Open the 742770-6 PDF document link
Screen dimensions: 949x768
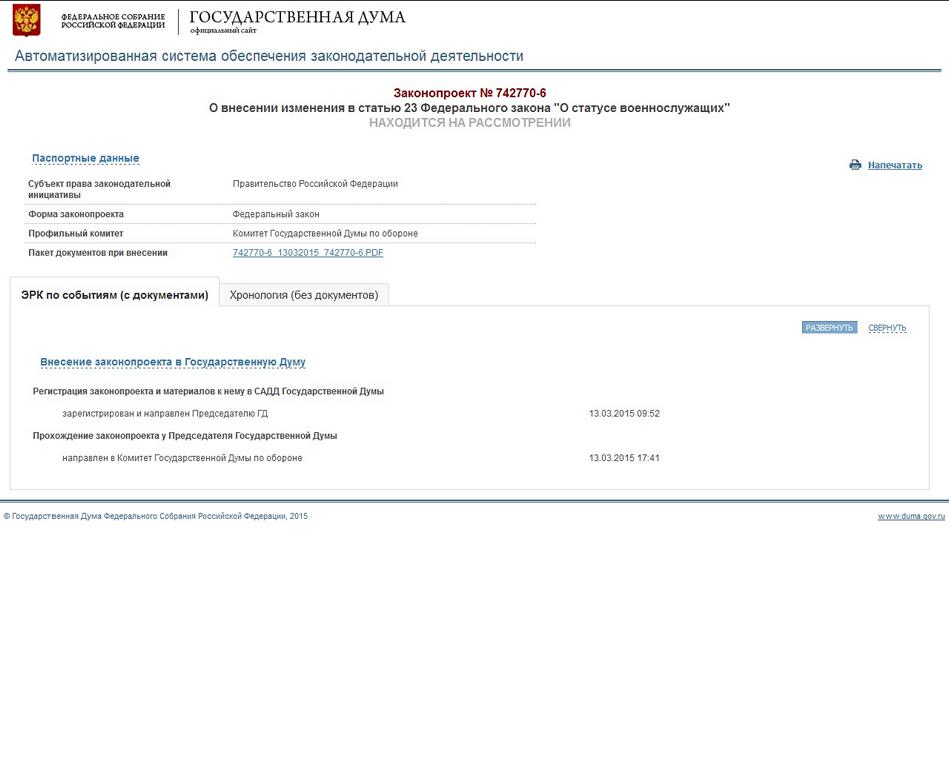click(x=307, y=253)
